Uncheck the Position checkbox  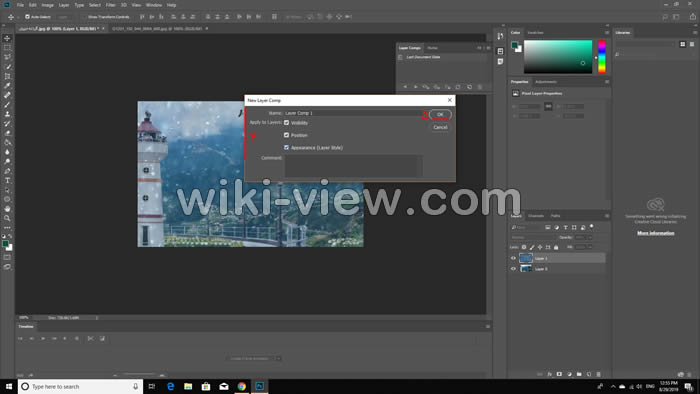click(x=287, y=135)
